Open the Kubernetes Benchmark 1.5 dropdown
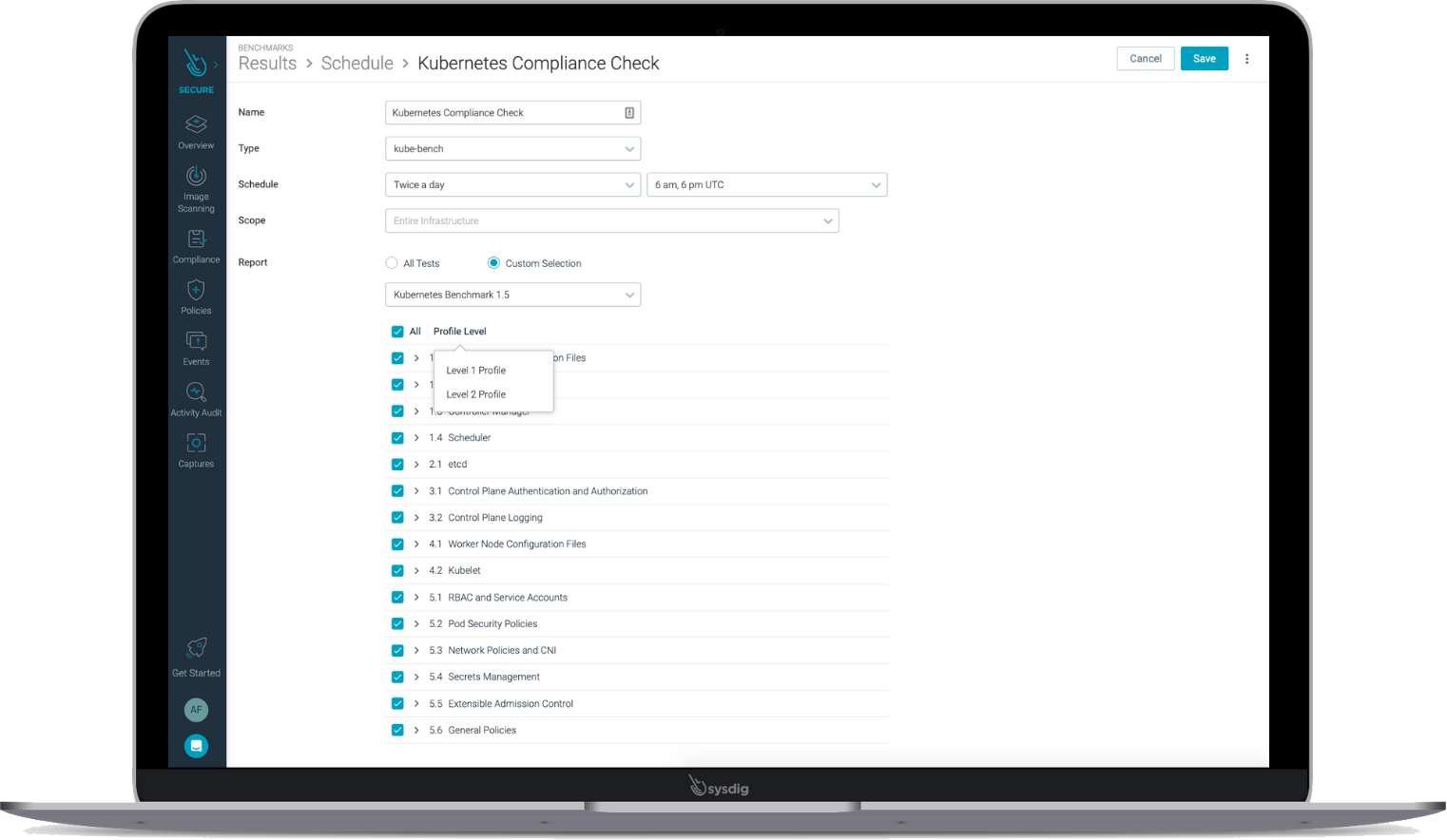 tap(512, 295)
